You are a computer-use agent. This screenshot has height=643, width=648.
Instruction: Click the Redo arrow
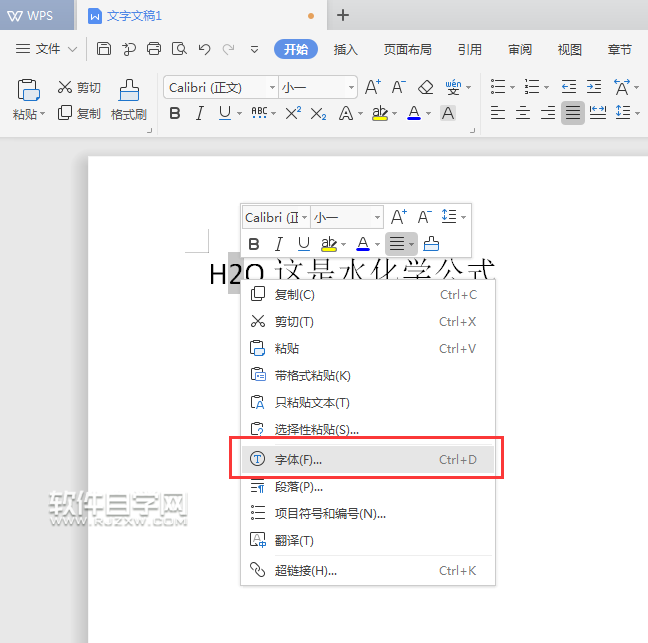[x=229, y=49]
